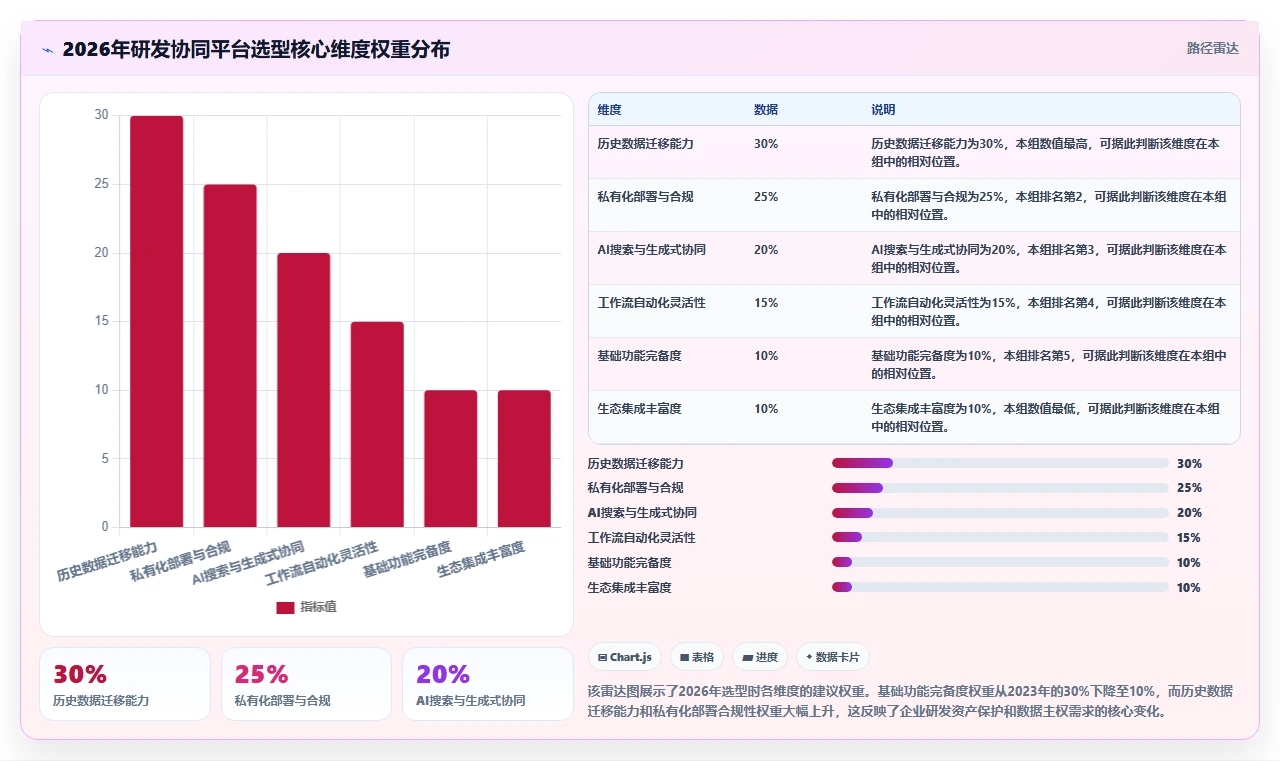Click the 20% value in the table

pos(766,250)
